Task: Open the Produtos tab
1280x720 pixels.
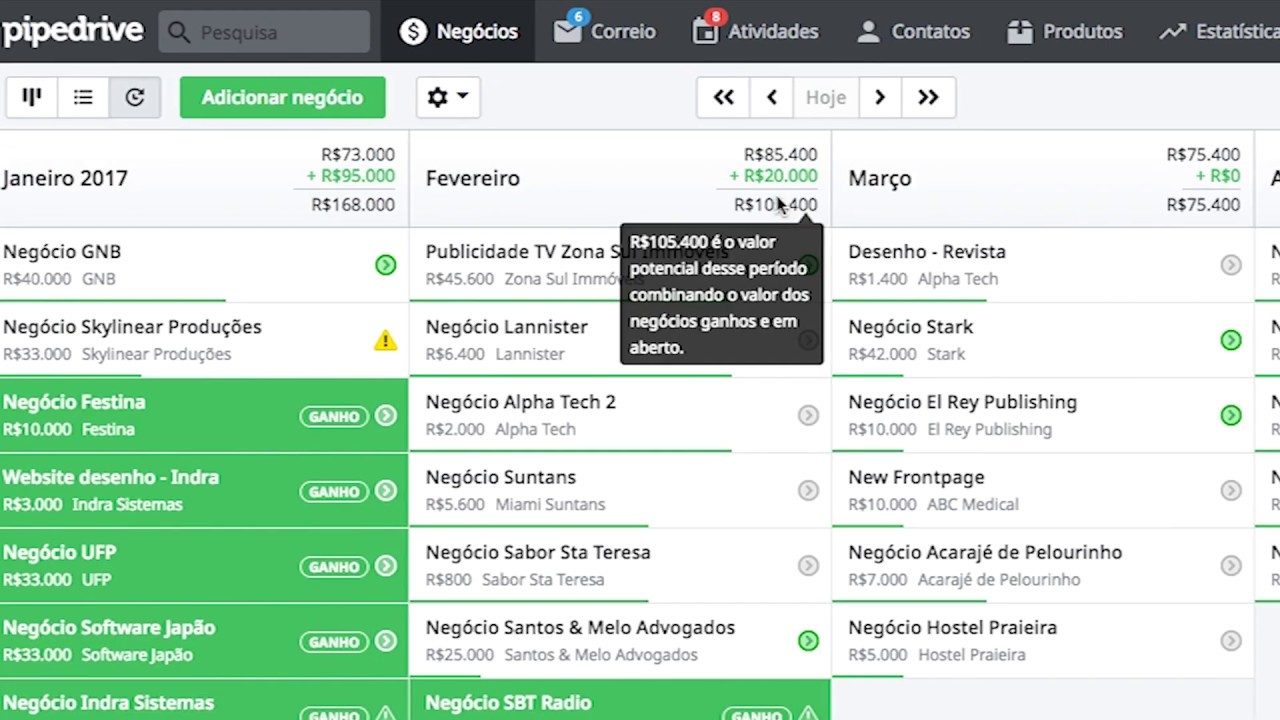Action: click(x=1064, y=31)
